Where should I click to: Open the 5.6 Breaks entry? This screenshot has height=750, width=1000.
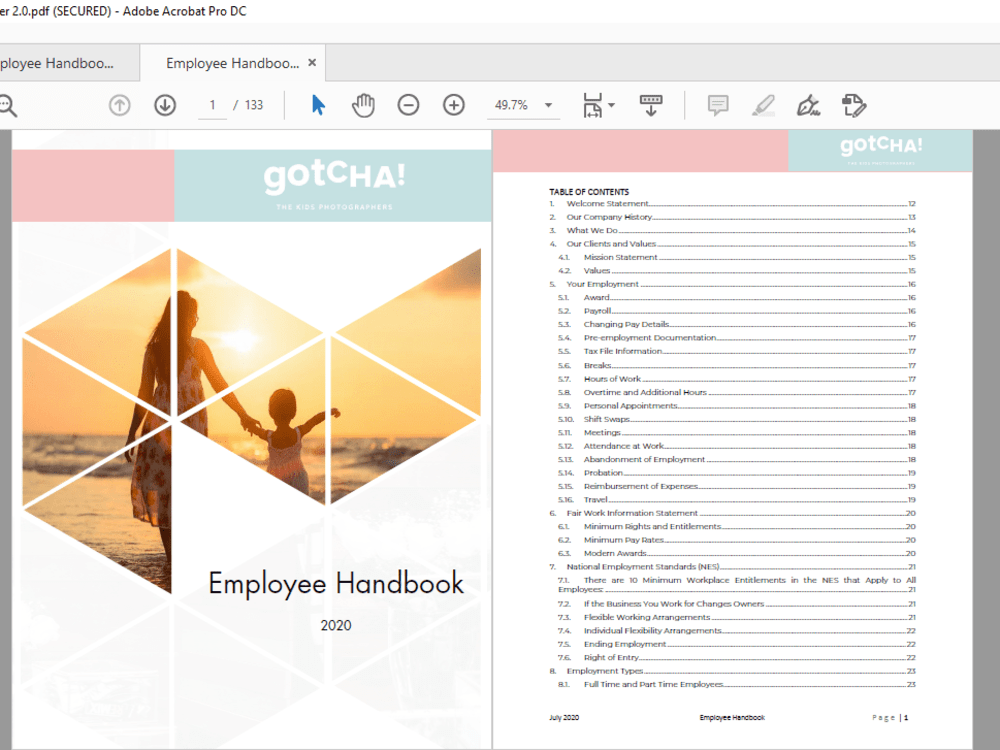point(737,365)
